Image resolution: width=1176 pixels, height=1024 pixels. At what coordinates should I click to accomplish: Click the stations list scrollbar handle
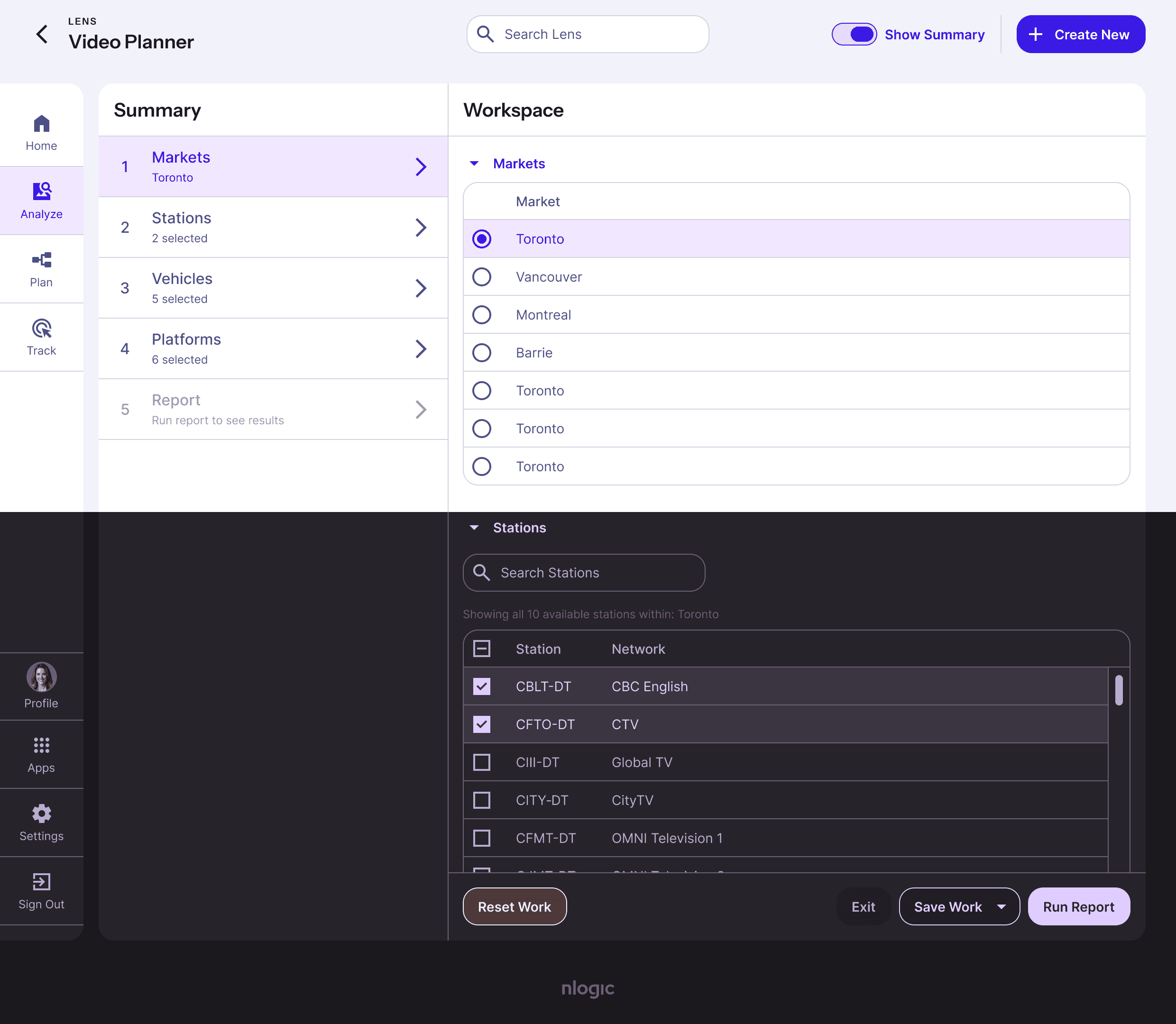pyautogui.click(x=1118, y=690)
